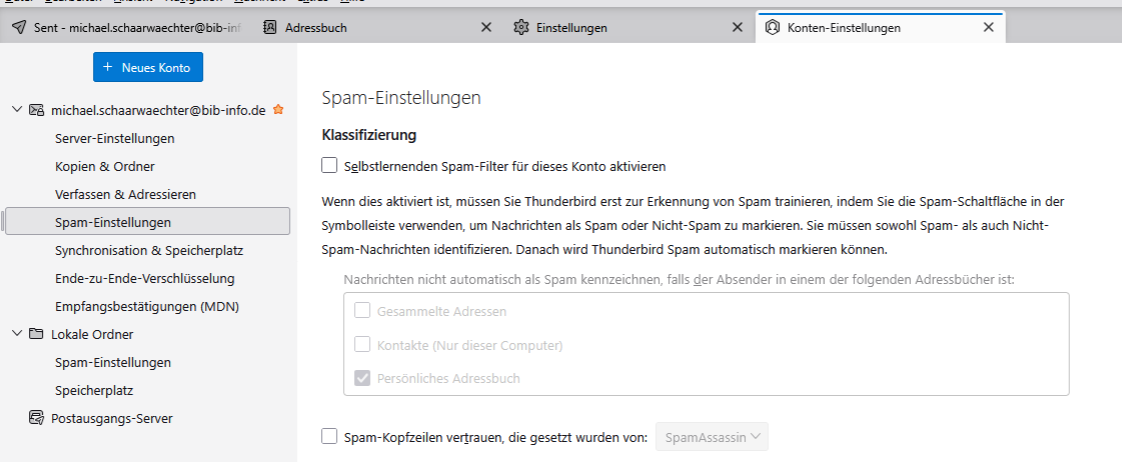
Task: Click the default account star icon
Action: [x=278, y=110]
